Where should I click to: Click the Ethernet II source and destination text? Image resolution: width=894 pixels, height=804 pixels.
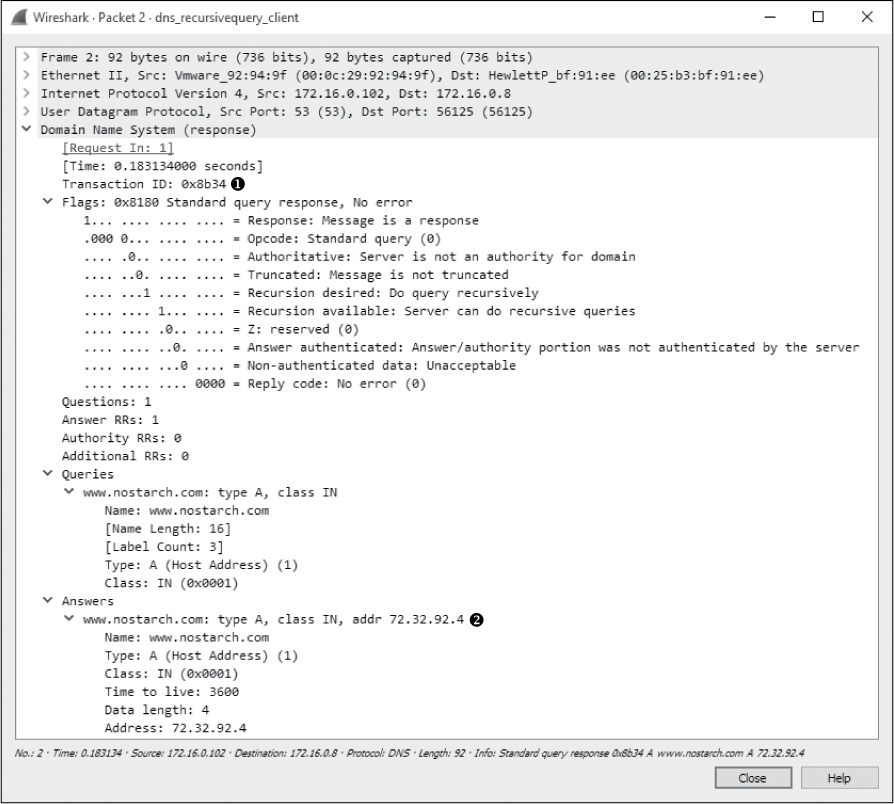402,75
